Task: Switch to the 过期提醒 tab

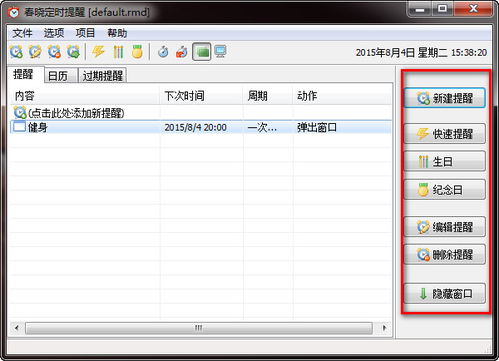Action: [103, 76]
